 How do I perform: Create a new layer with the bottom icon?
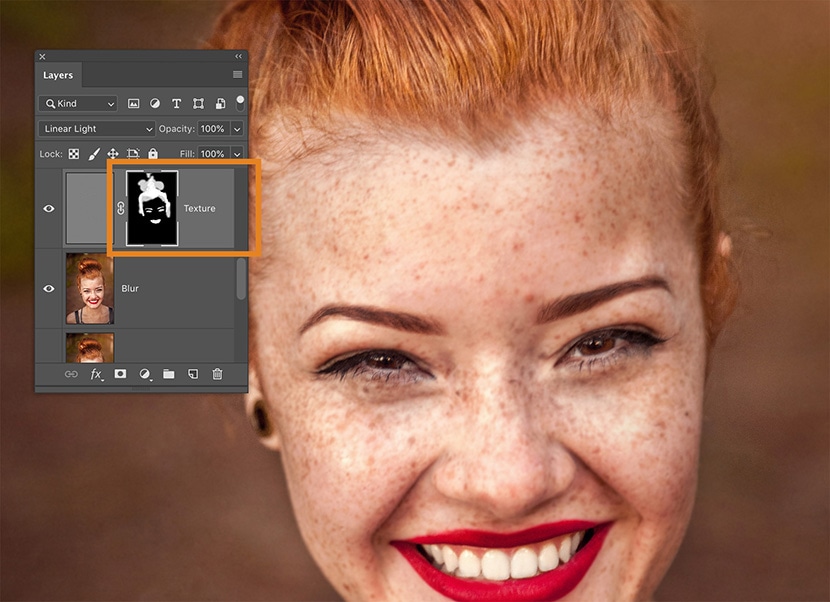pos(192,374)
